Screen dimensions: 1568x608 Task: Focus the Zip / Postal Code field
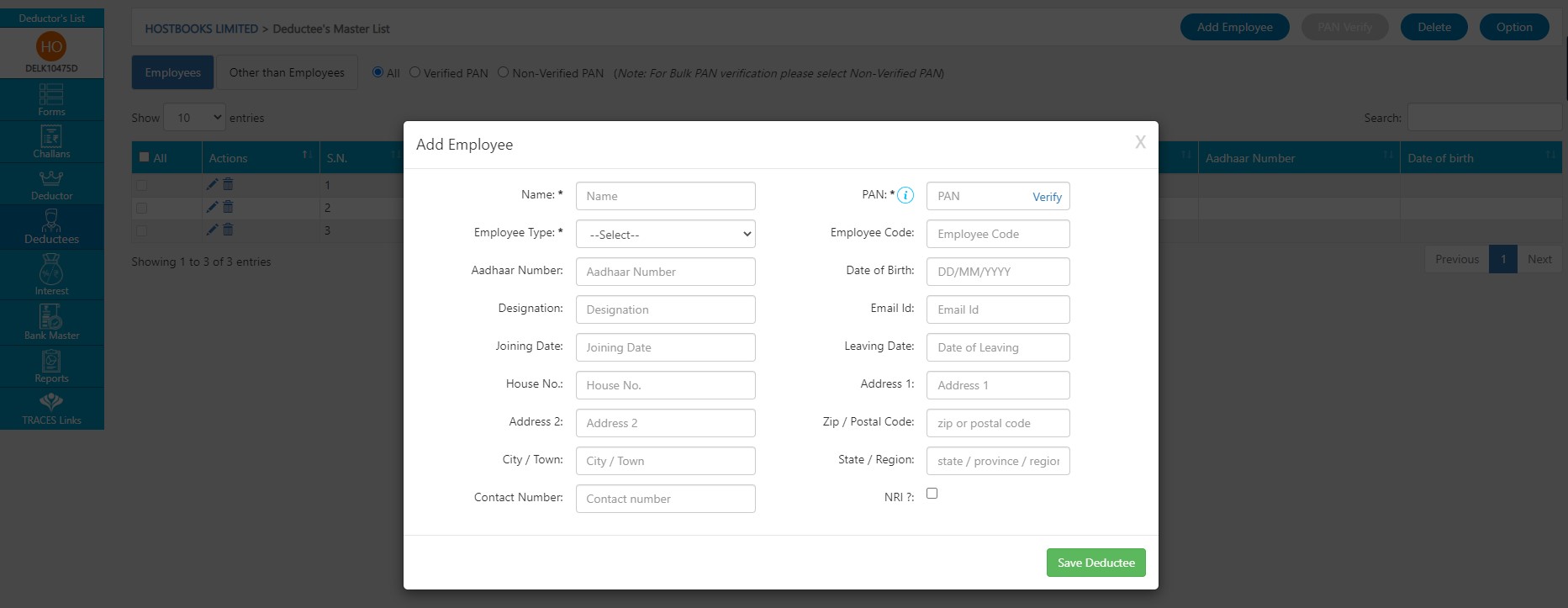point(998,423)
